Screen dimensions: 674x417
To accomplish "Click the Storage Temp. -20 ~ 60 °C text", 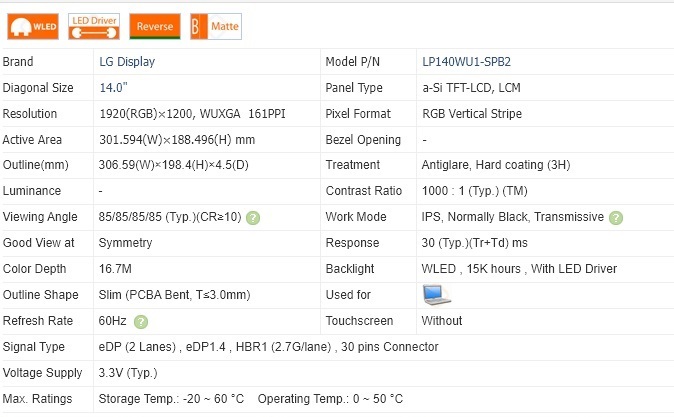I will pos(171,399).
